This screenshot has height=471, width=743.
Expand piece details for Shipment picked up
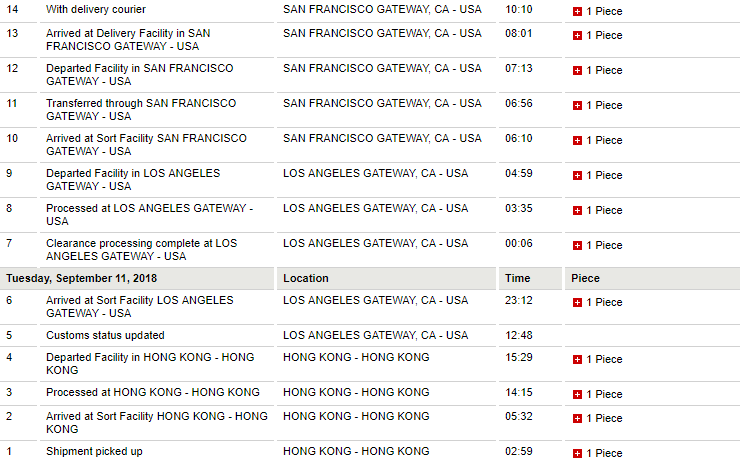click(577, 454)
